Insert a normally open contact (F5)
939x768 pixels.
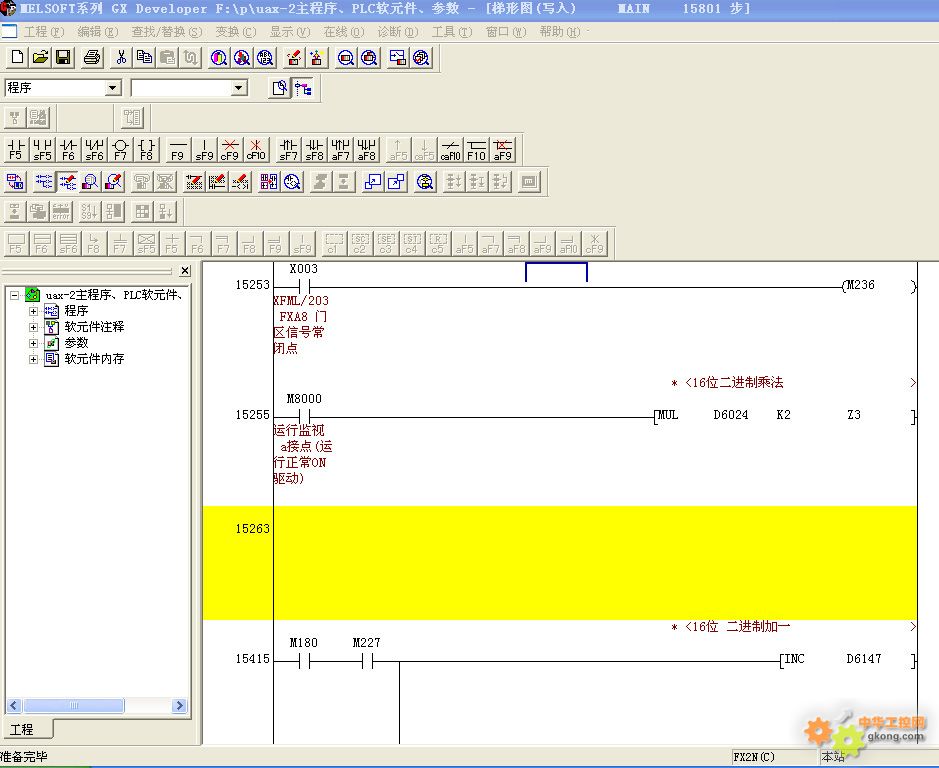[x=16, y=150]
